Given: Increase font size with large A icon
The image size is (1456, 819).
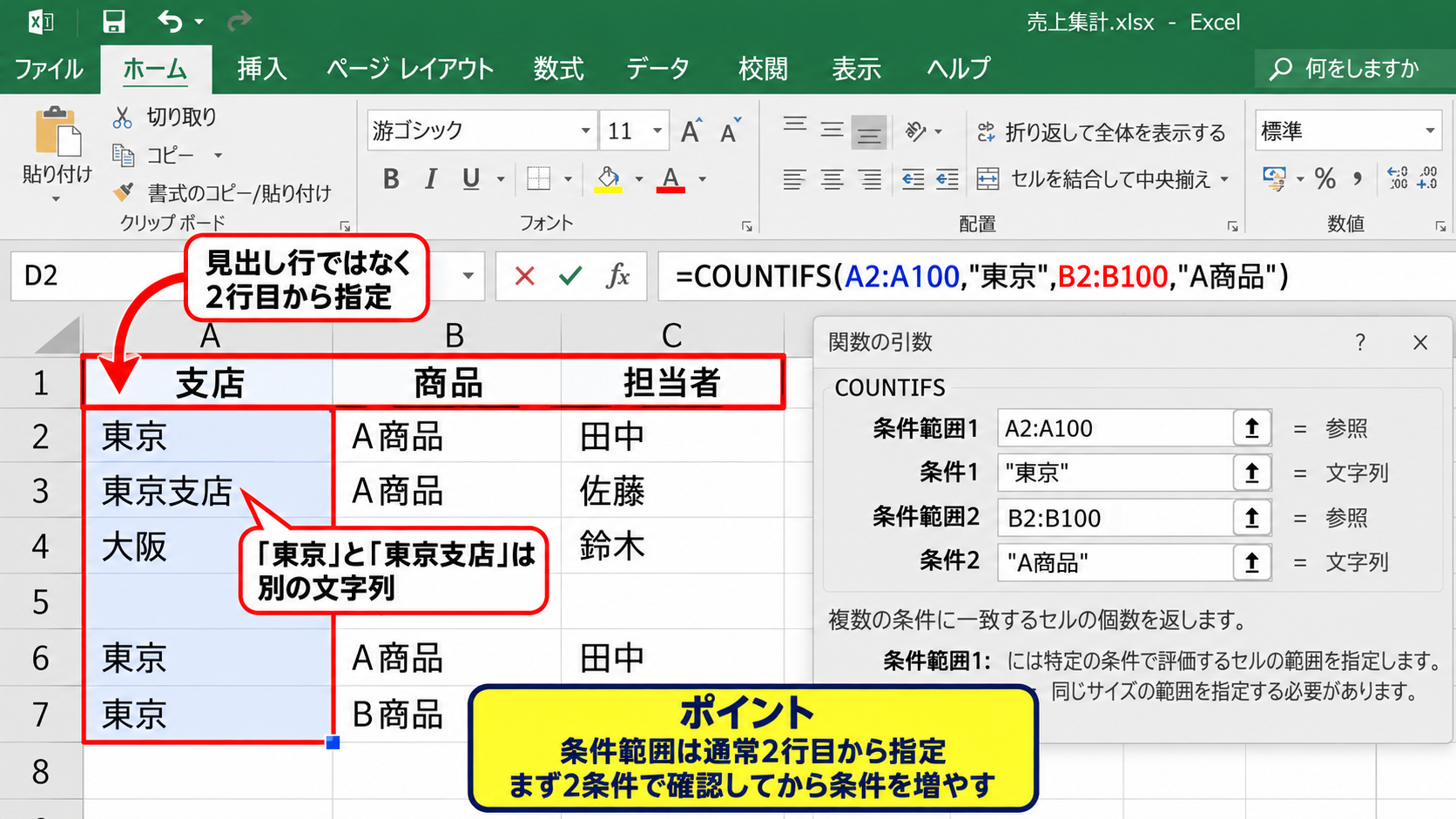Looking at the screenshot, I should point(691,131).
